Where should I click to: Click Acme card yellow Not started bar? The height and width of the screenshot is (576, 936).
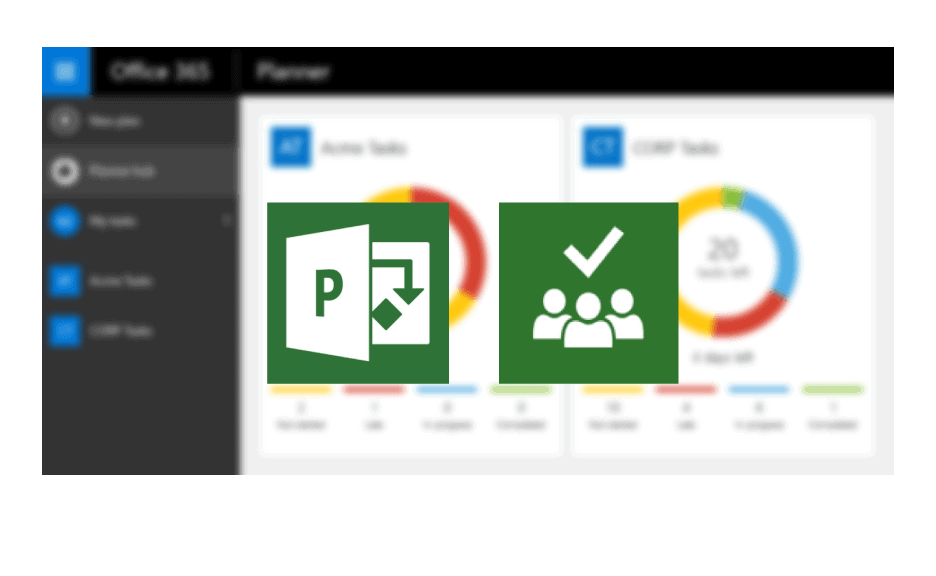click(301, 390)
